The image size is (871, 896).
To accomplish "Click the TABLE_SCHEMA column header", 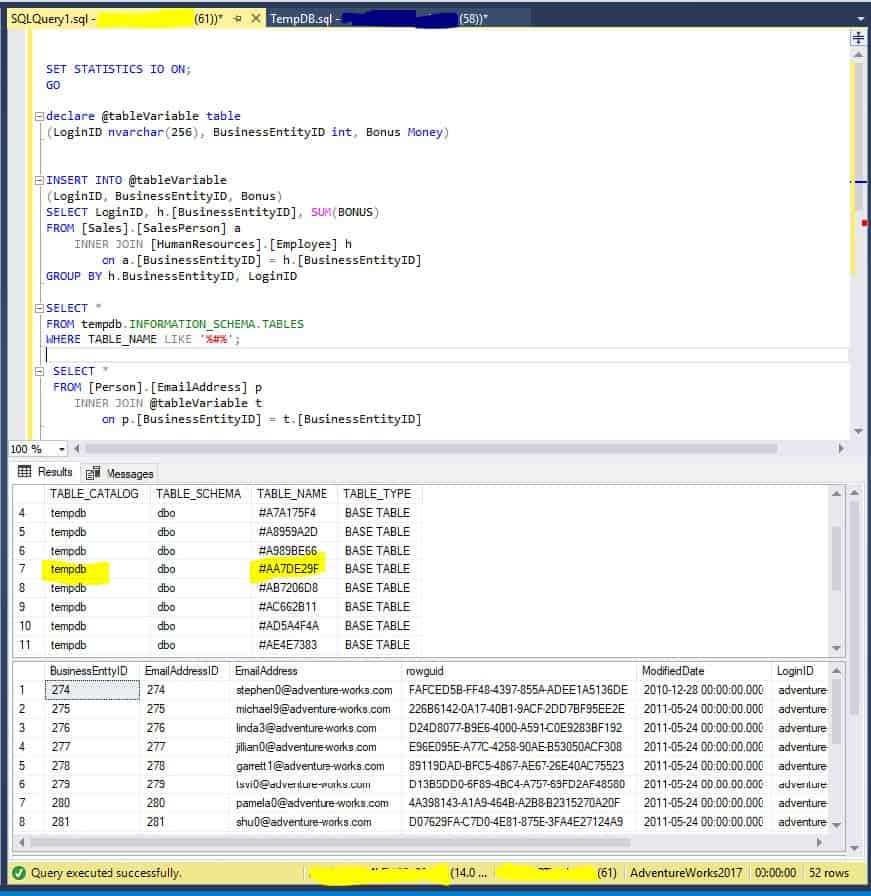I will 198,494.
